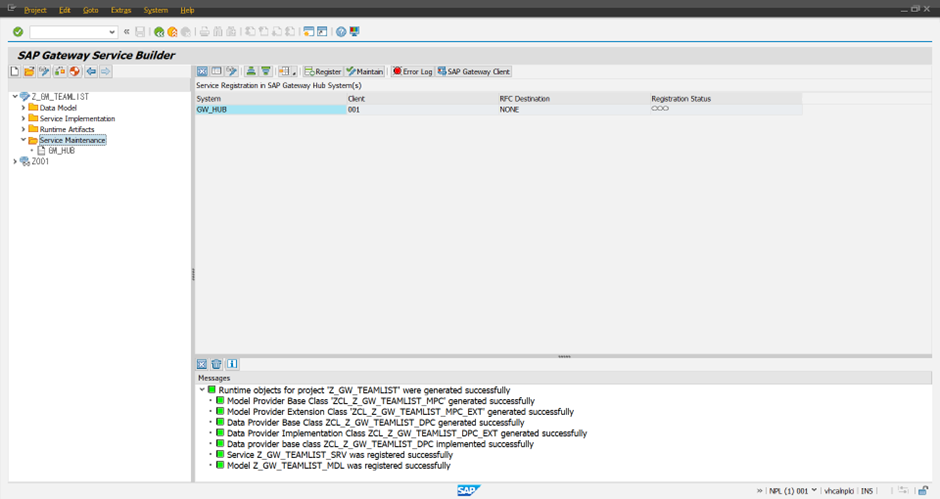This screenshot has height=499, width=940.
Task: Select the GW_HUB tree node
Action: [x=61, y=151]
